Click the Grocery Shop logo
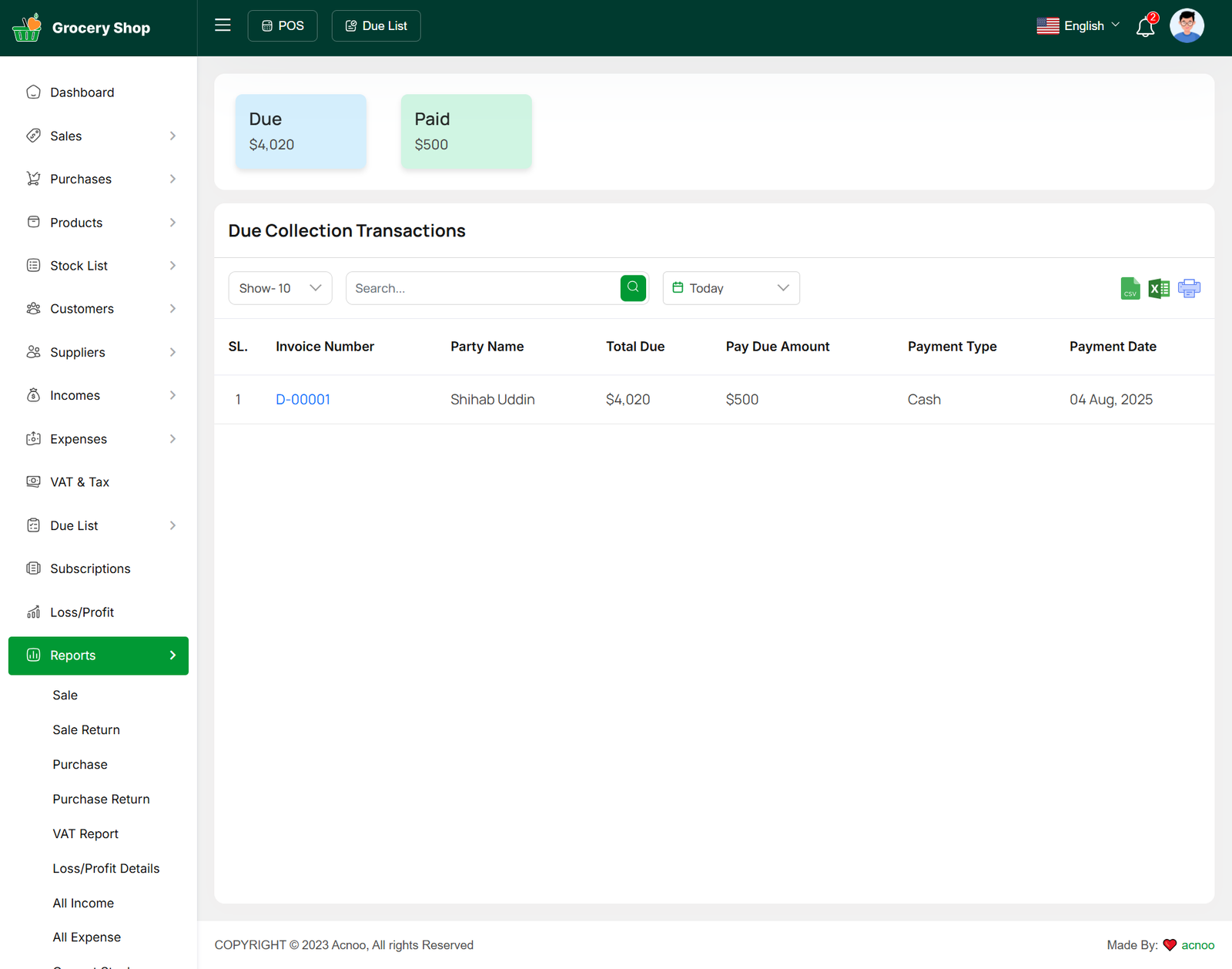 (x=82, y=28)
